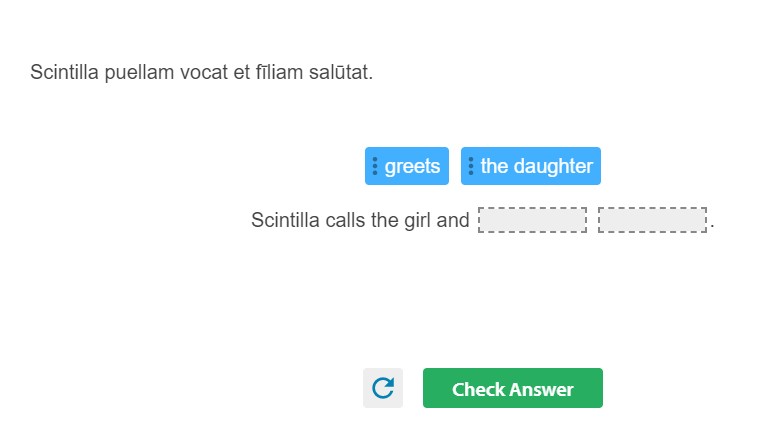Click drag handle dots on "greets" tile
Image resolution: width=760 pixels, height=443 pixels.
(x=375, y=166)
